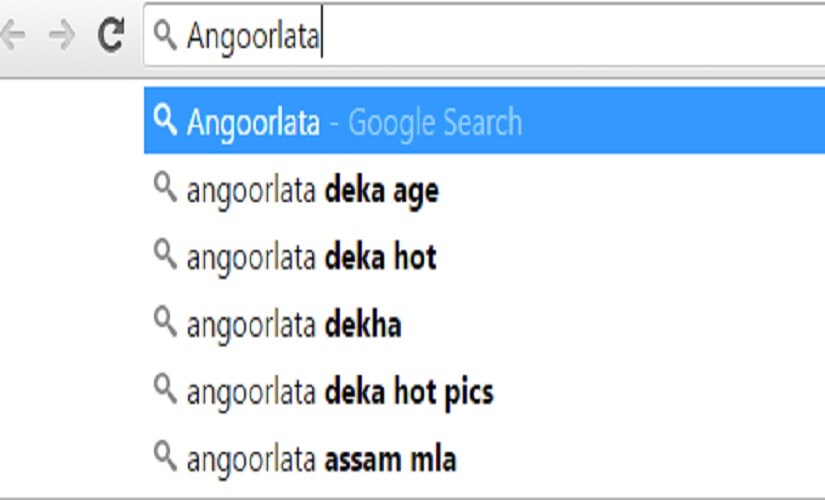Click the bold word dekha
Image resolution: width=825 pixels, height=500 pixels.
tap(363, 324)
